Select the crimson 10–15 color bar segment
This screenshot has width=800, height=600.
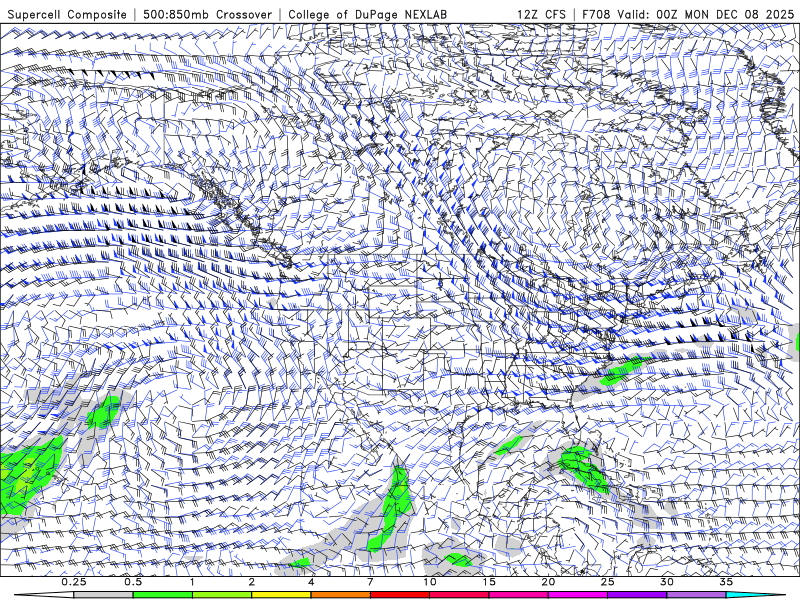pos(459,595)
